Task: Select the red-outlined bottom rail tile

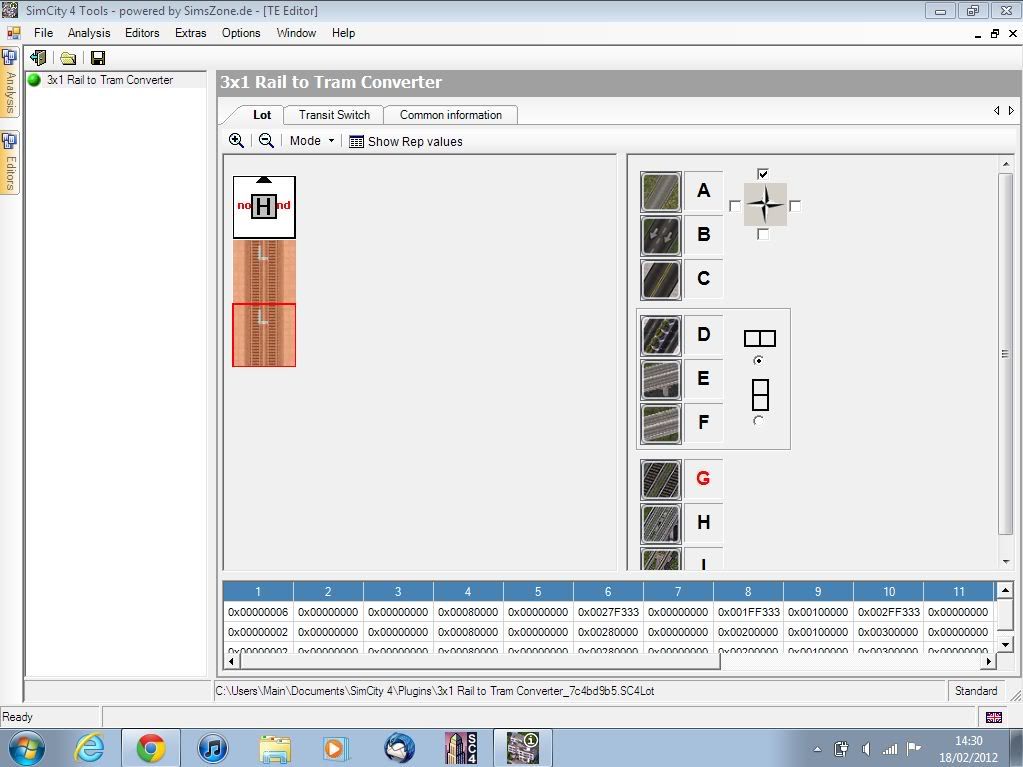Action: click(264, 335)
